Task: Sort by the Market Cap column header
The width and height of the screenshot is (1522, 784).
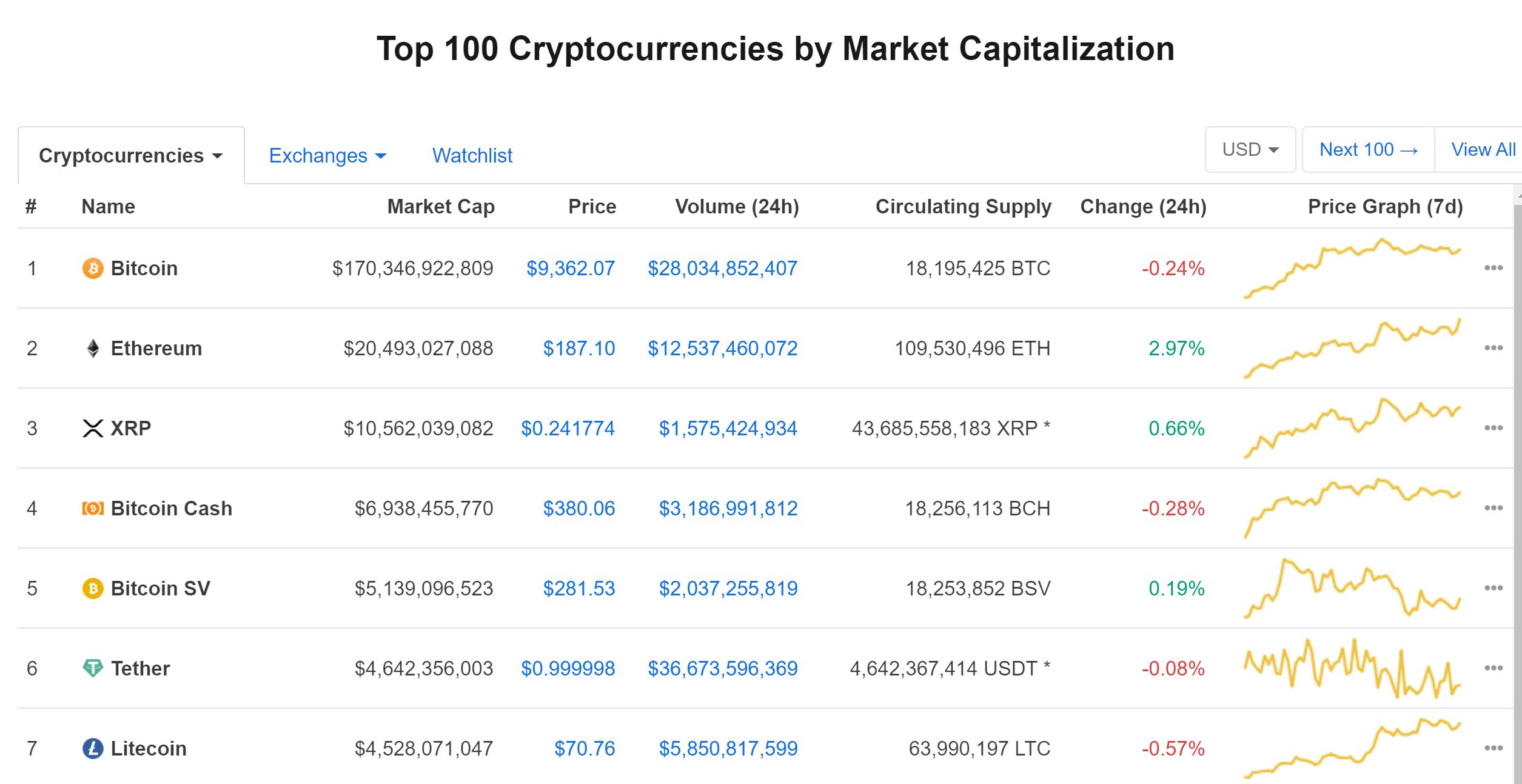Action: [441, 207]
